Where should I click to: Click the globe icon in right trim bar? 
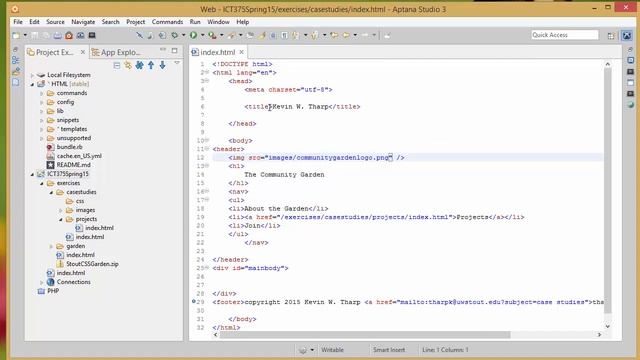[x=631, y=105]
